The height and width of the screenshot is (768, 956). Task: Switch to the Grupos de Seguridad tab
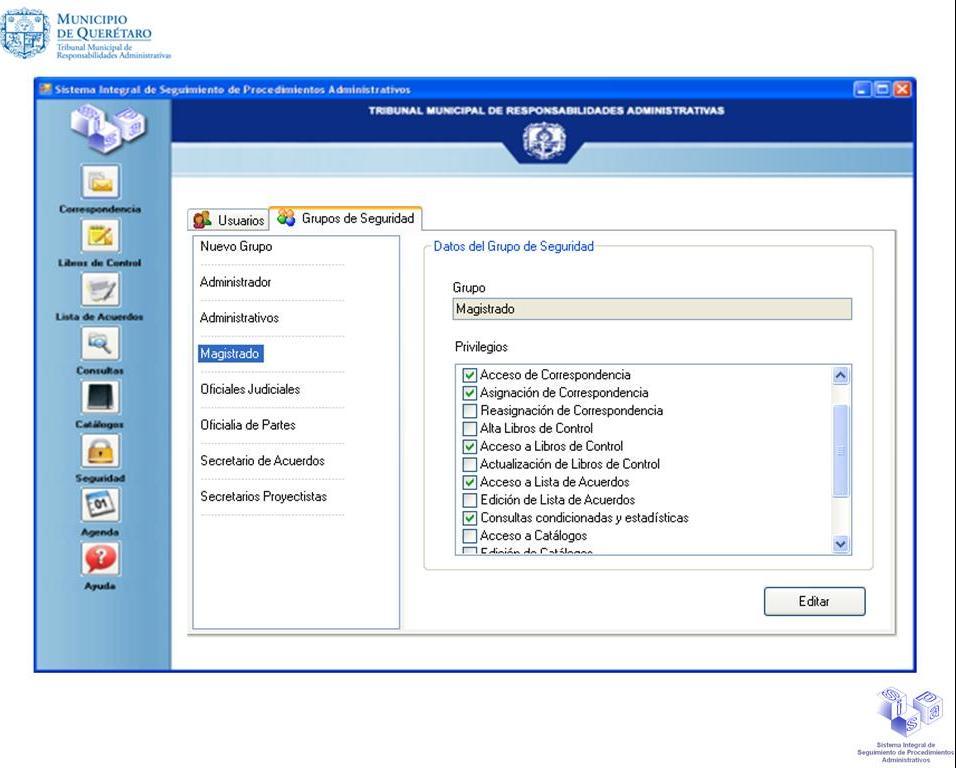point(346,218)
